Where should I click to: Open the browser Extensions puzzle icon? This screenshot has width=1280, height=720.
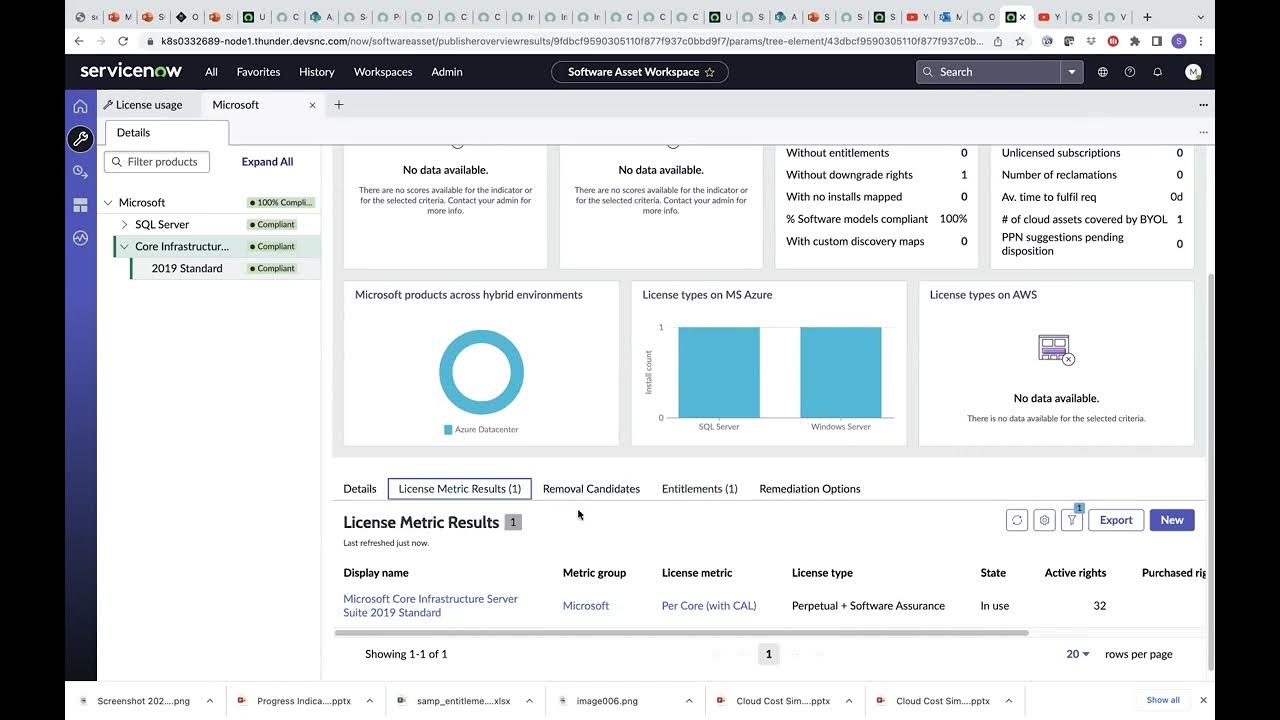pyautogui.click(x=1135, y=42)
